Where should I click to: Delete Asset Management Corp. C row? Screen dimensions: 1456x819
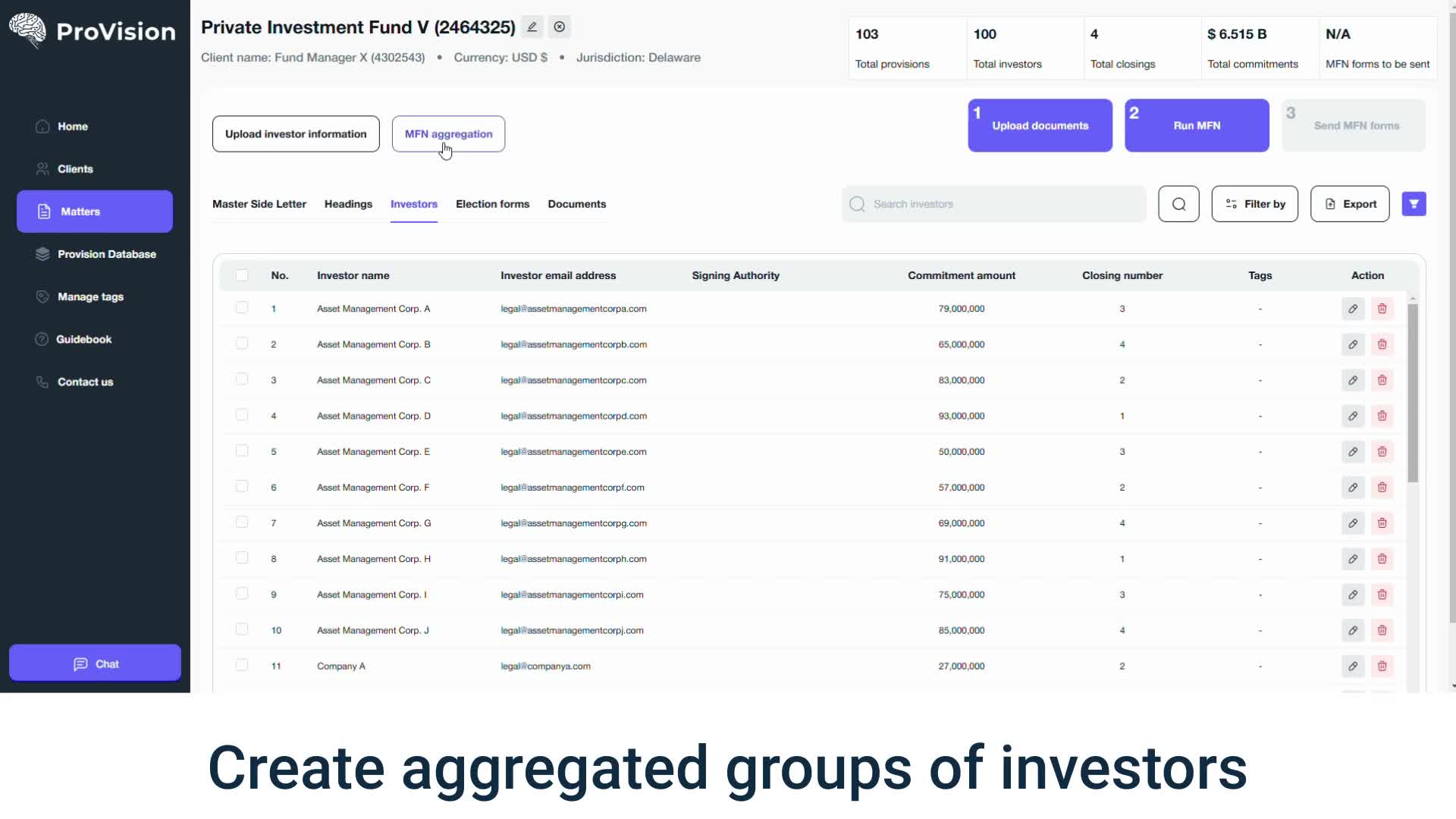point(1382,380)
